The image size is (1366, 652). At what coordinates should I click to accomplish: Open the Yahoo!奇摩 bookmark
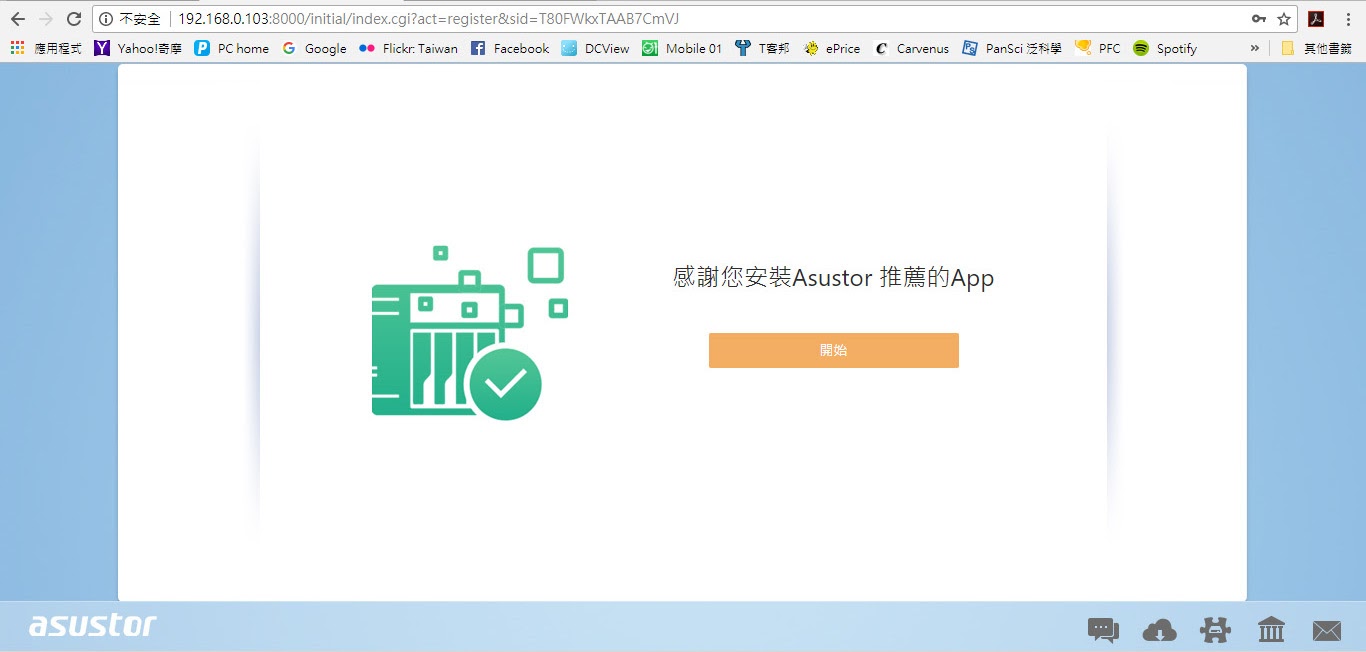pos(138,48)
